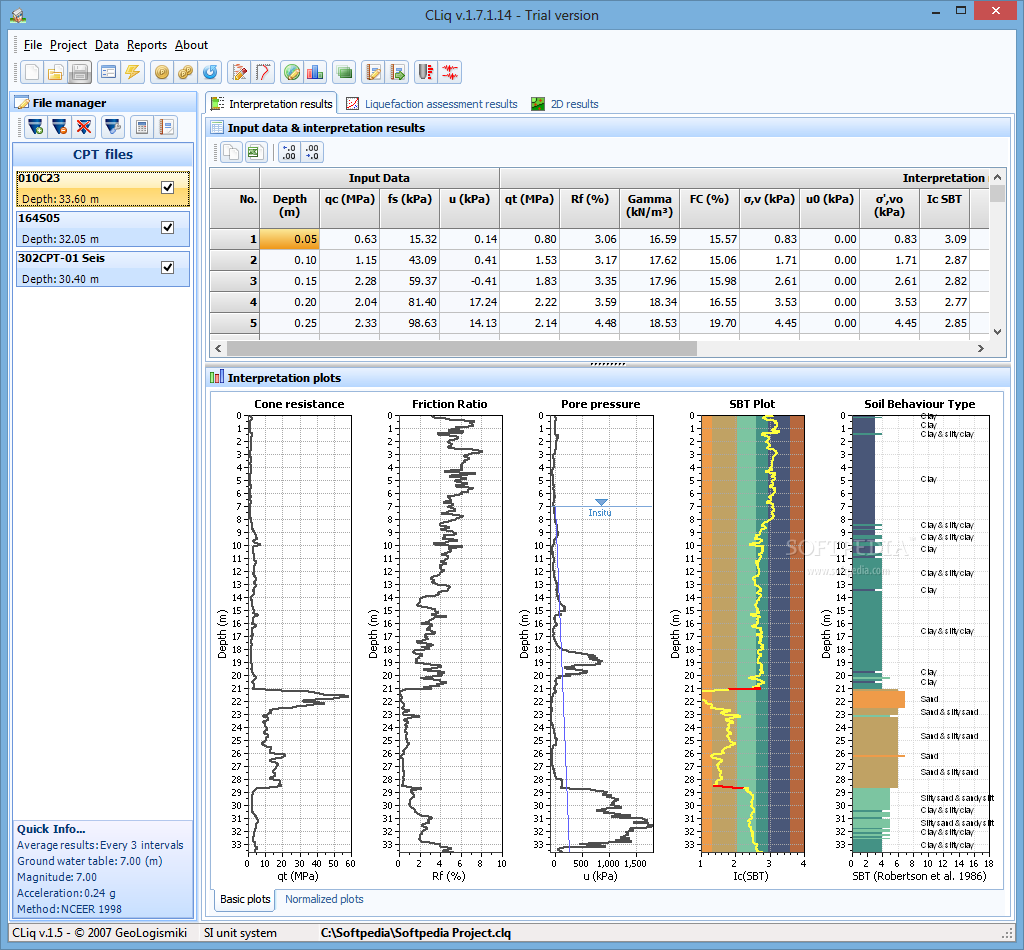Open the Project menu

[69, 45]
